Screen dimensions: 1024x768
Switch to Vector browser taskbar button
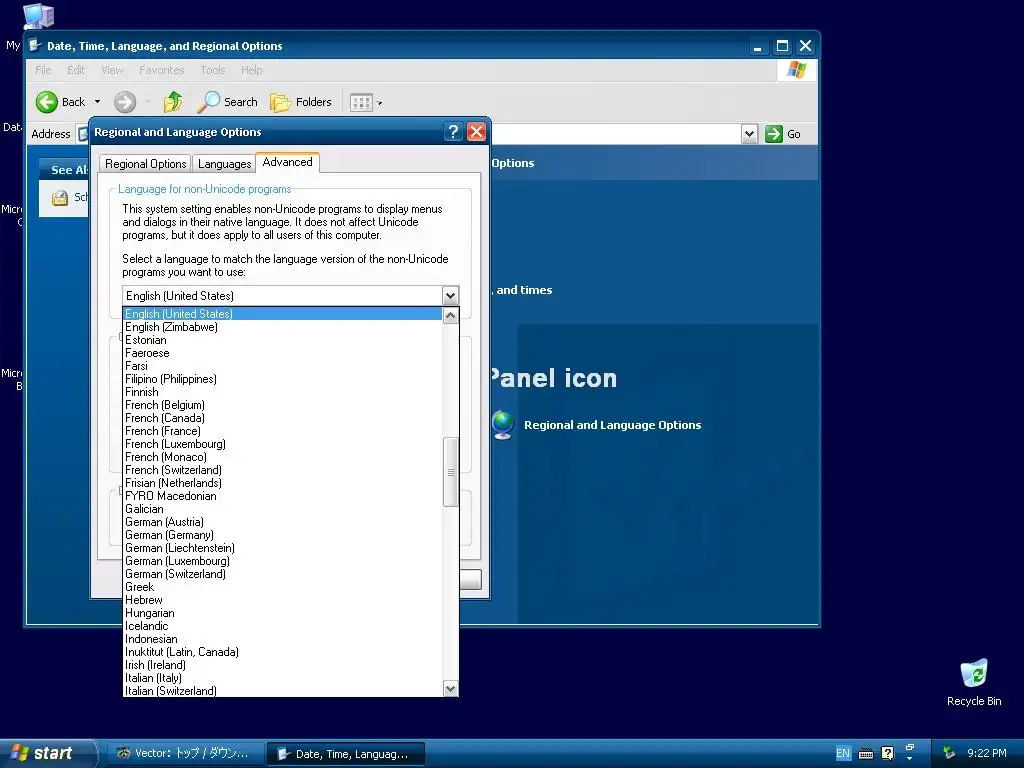[x=185, y=754]
